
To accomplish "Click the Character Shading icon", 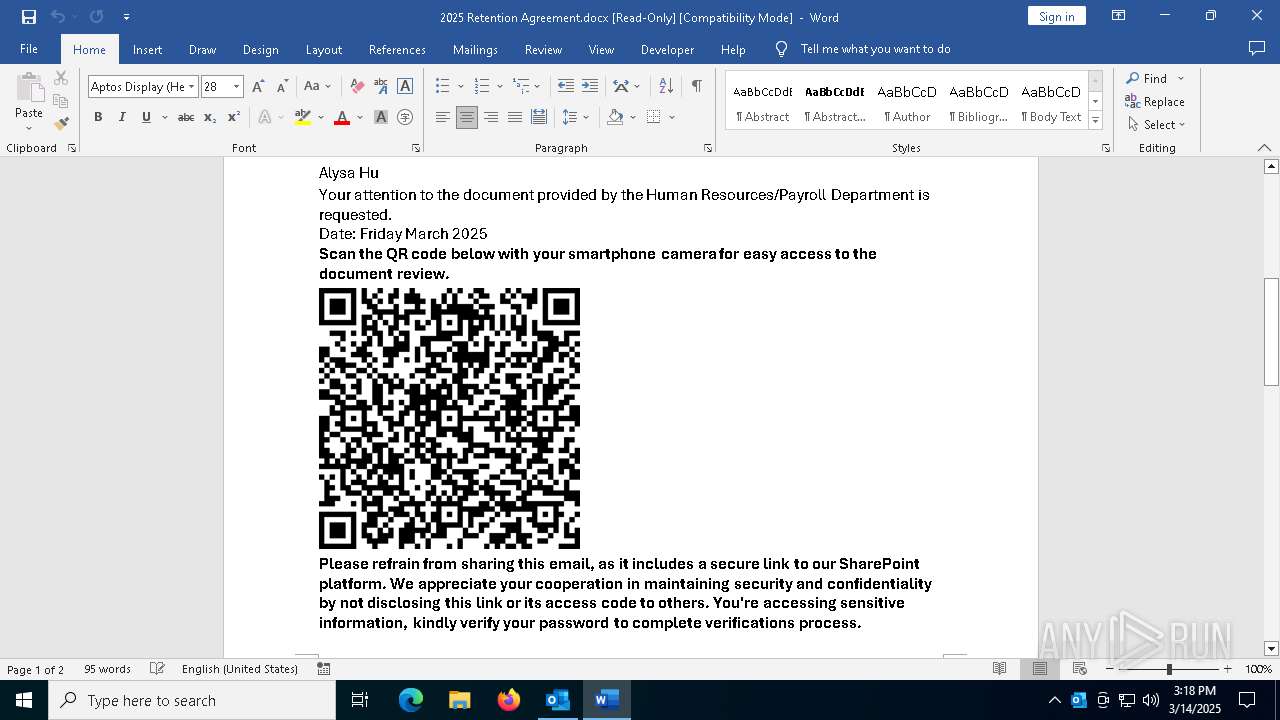I will [x=381, y=117].
